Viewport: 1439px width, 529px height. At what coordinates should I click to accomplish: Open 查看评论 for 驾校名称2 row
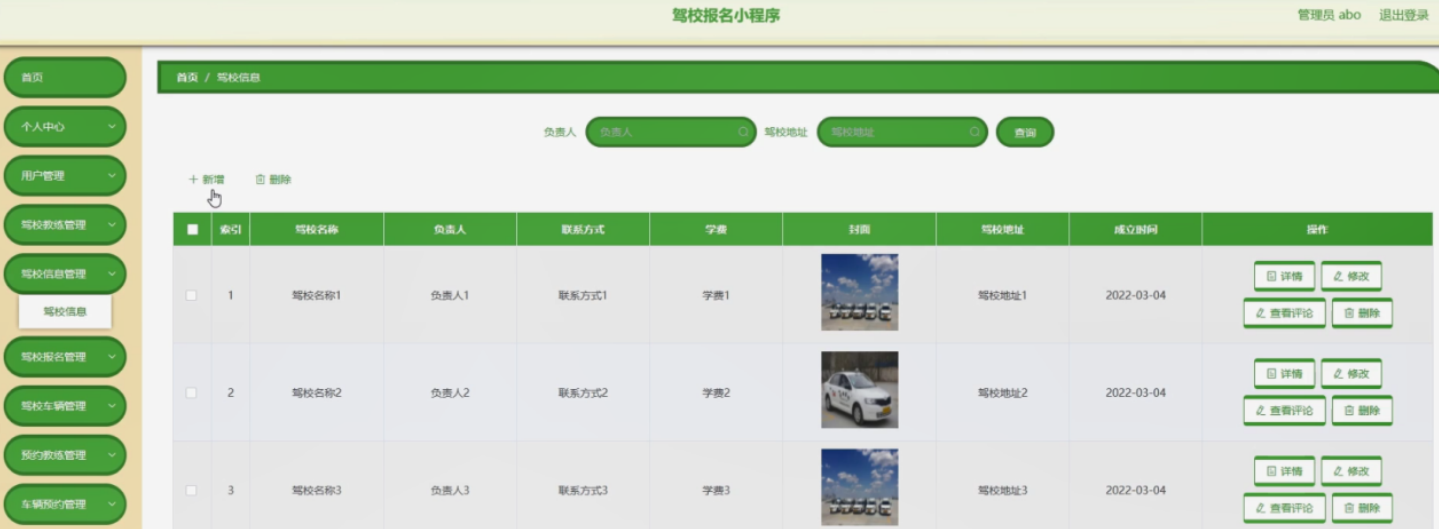(x=1284, y=410)
